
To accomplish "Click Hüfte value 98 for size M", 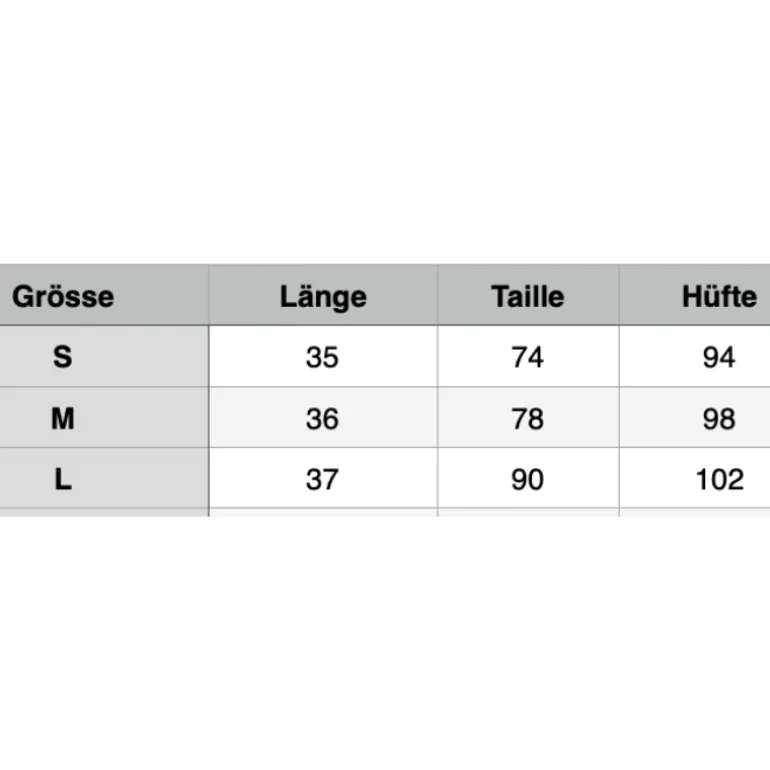I will [719, 419].
